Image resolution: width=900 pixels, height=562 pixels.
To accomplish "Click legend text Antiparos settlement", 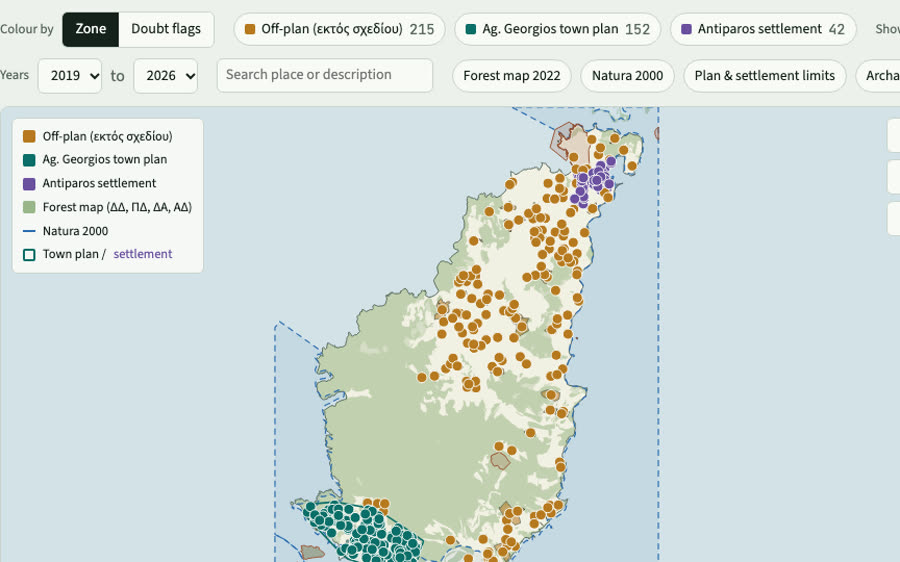I will pyautogui.click(x=99, y=184).
